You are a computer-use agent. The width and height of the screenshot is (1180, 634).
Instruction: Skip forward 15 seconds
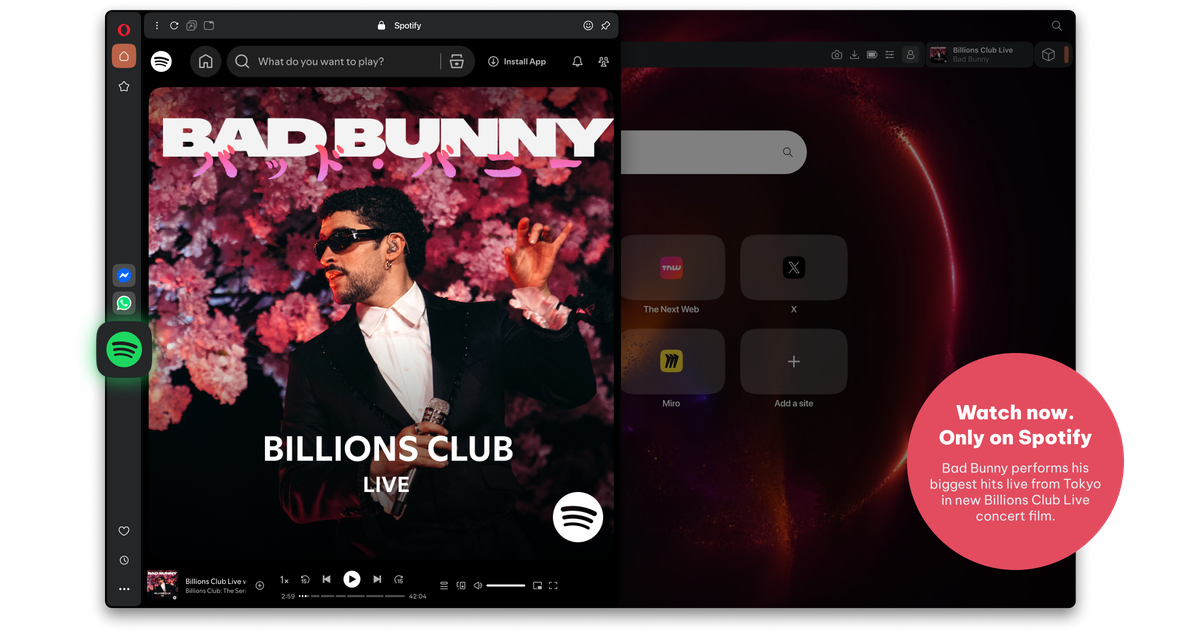pyautogui.click(x=399, y=580)
